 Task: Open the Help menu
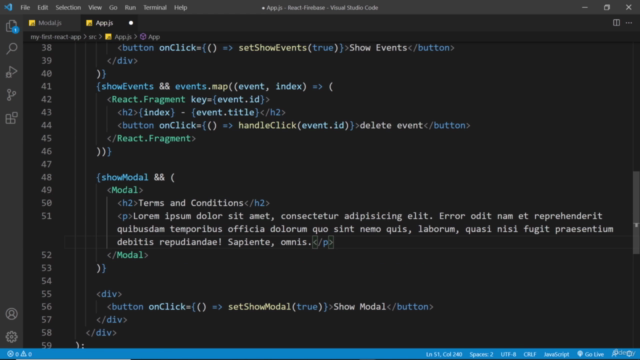(x=180, y=7)
